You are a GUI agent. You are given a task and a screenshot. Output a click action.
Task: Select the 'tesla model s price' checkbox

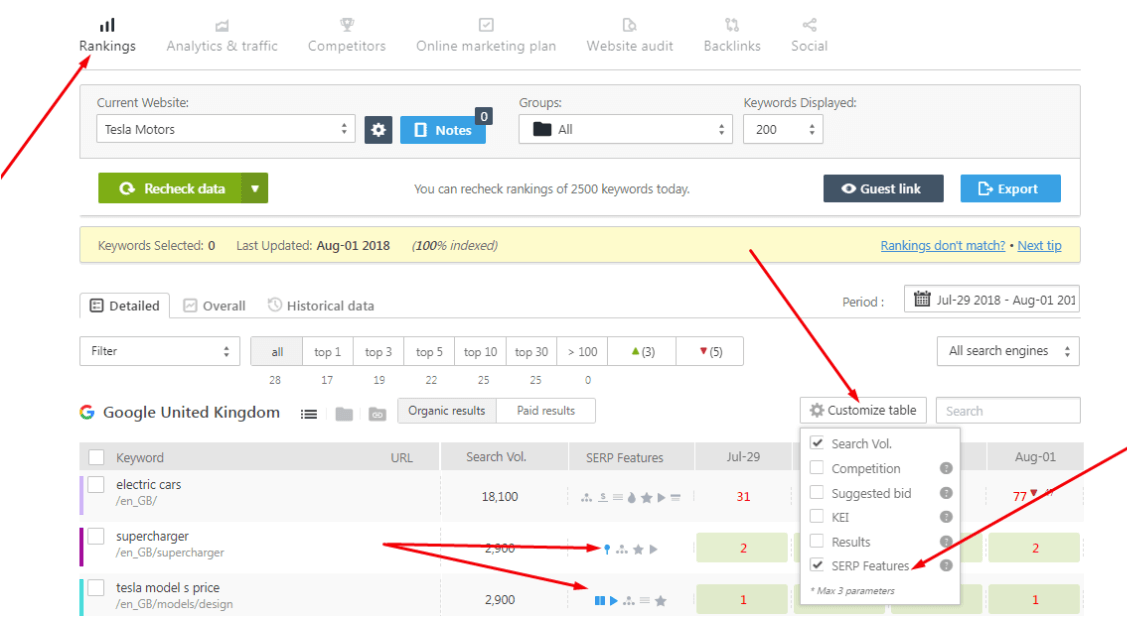pyautogui.click(x=96, y=588)
